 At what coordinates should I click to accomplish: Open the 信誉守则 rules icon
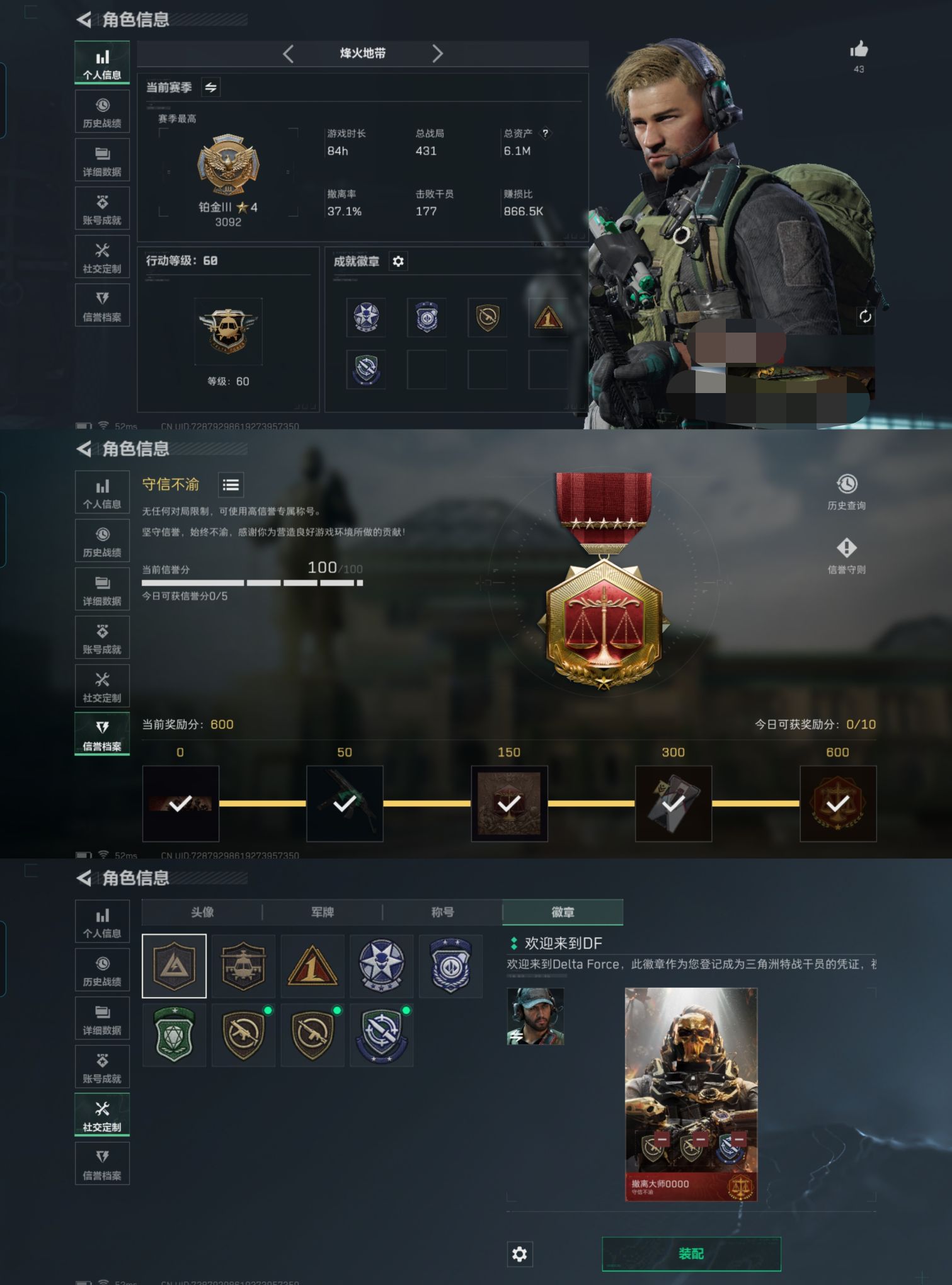[846, 547]
